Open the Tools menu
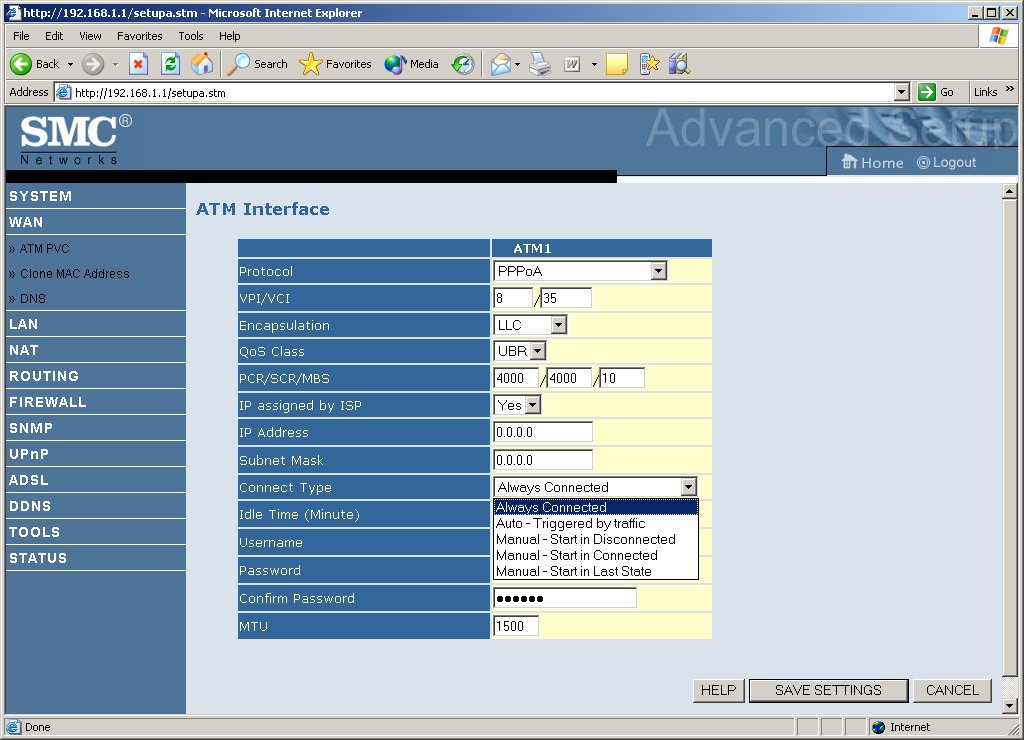The height and width of the screenshot is (740, 1024). coord(191,36)
